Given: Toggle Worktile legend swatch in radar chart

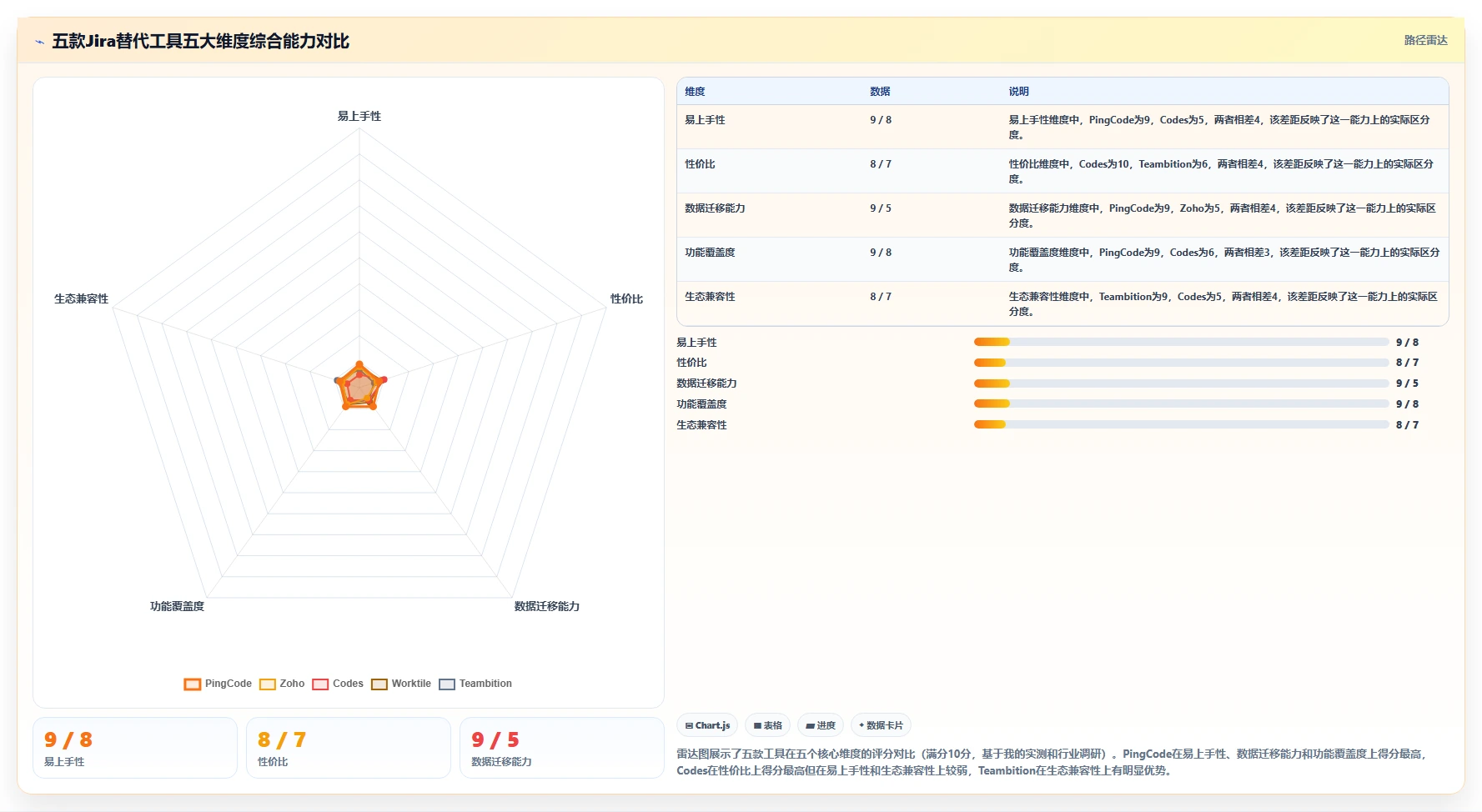Looking at the screenshot, I should pyautogui.click(x=379, y=684).
